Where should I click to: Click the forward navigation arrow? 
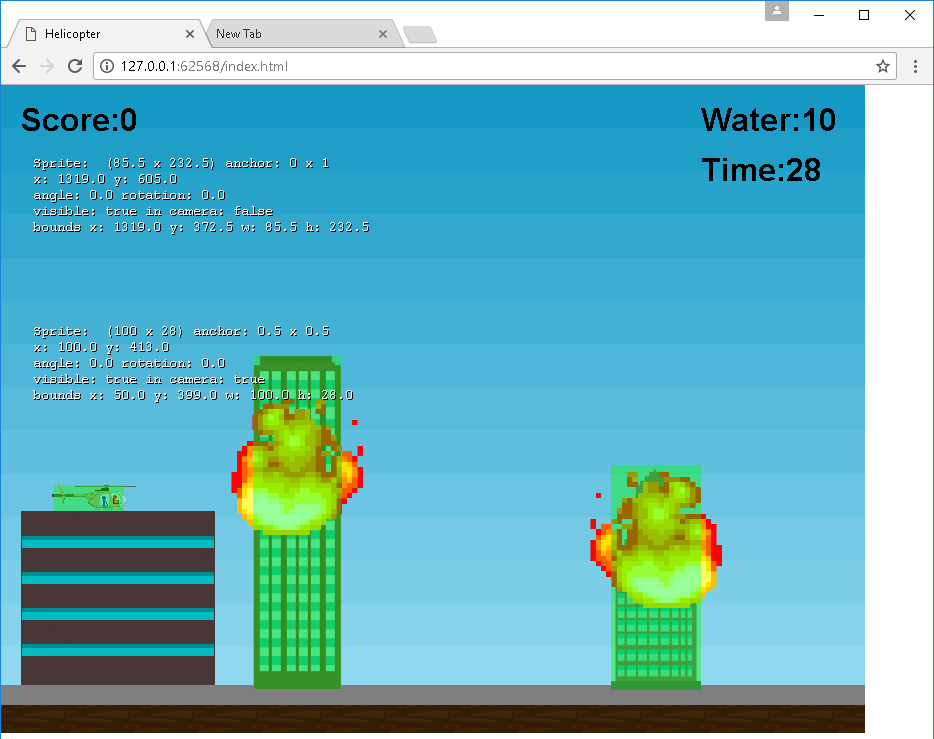[46, 66]
